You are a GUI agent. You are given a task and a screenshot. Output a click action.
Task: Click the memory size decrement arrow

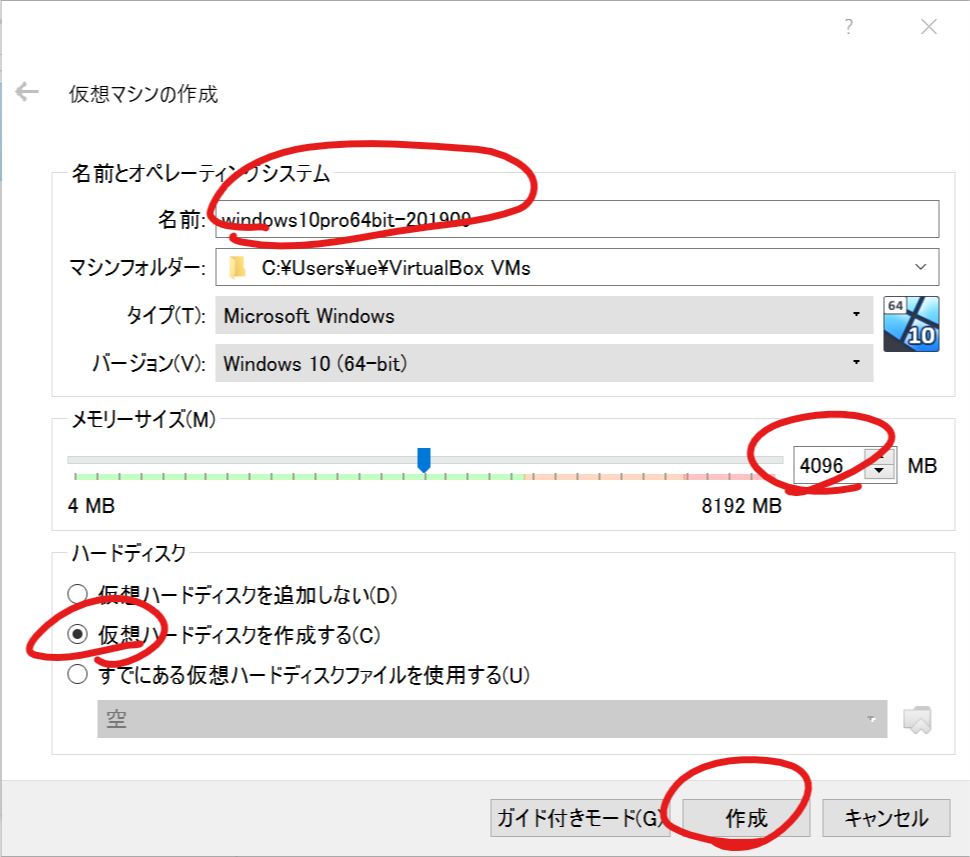coord(878,470)
